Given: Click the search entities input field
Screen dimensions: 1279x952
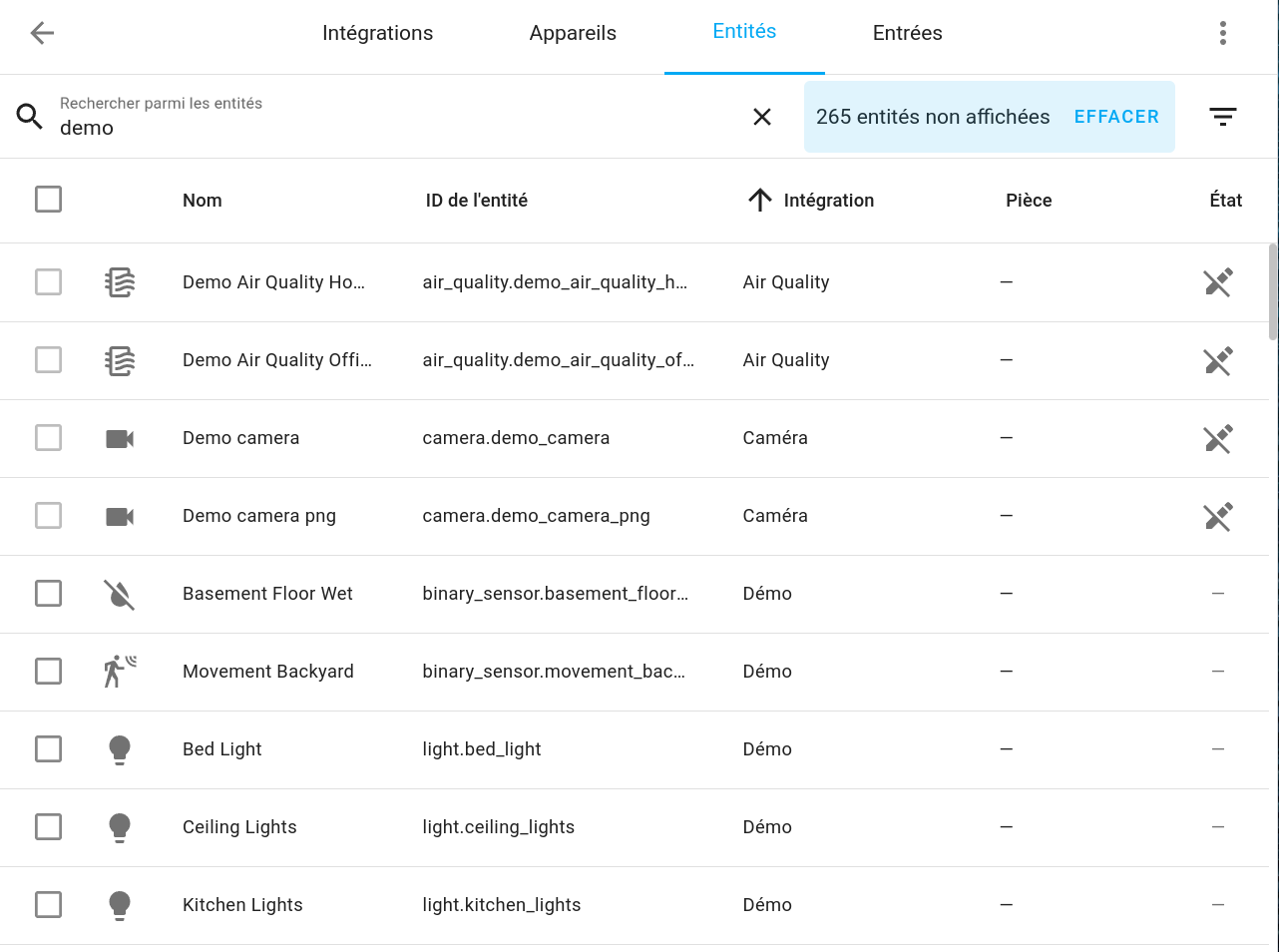Looking at the screenshot, I should pyautogui.click(x=399, y=128).
